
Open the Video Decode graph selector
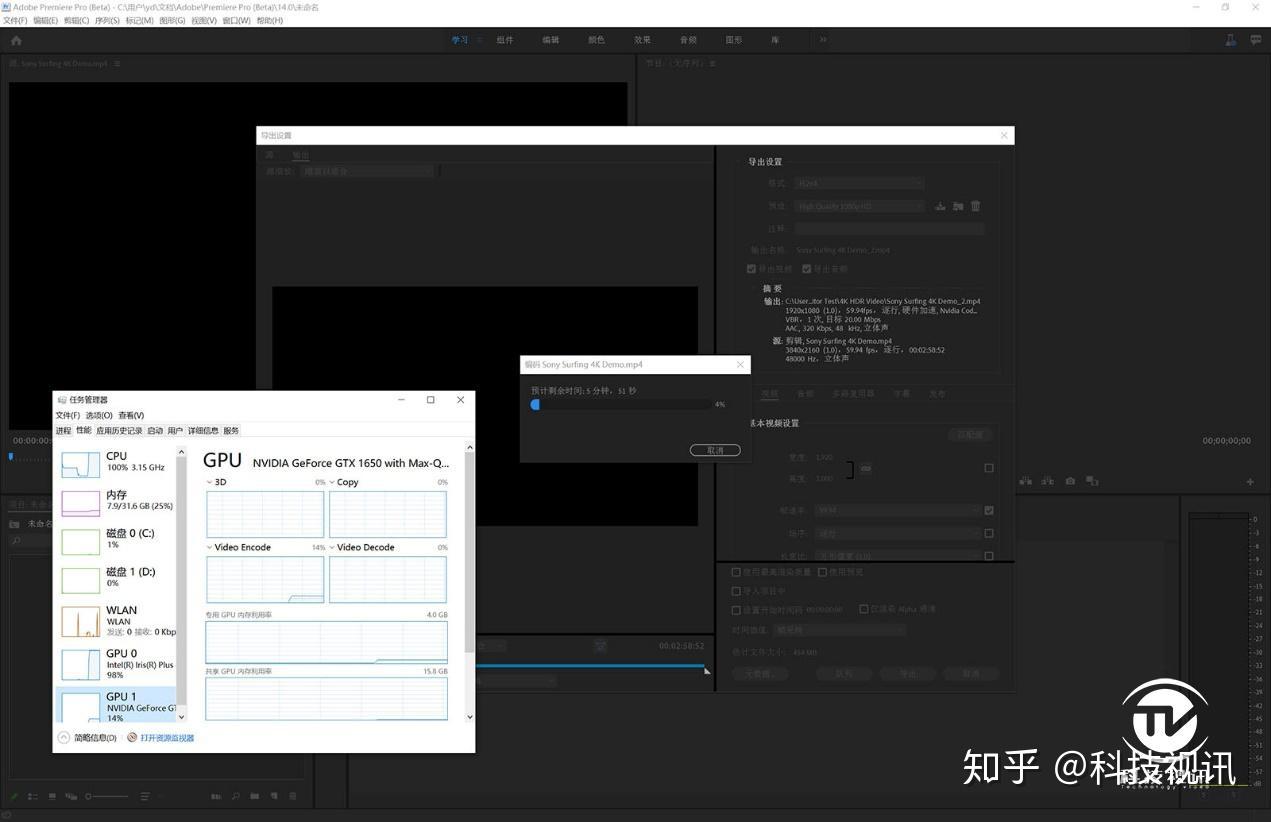coord(361,547)
